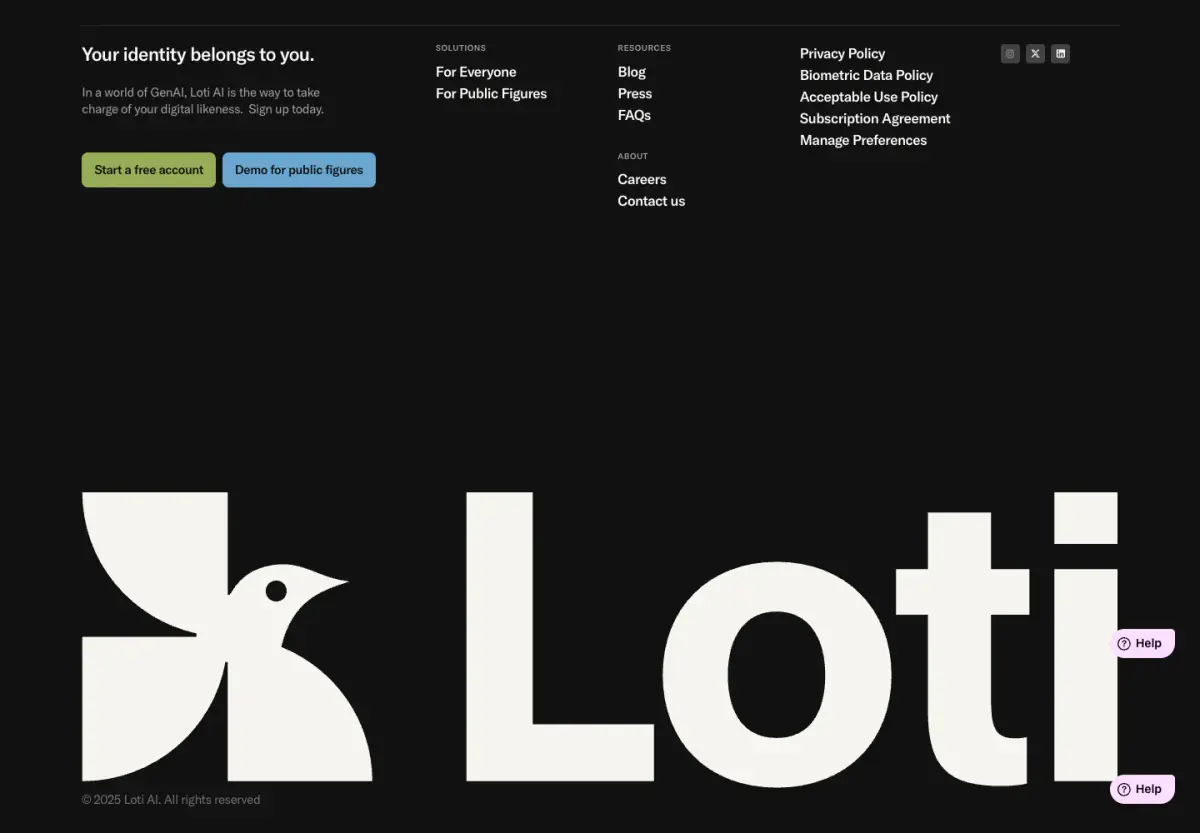1200x833 pixels.
Task: Read the Subscription Agreement
Action: click(x=875, y=119)
